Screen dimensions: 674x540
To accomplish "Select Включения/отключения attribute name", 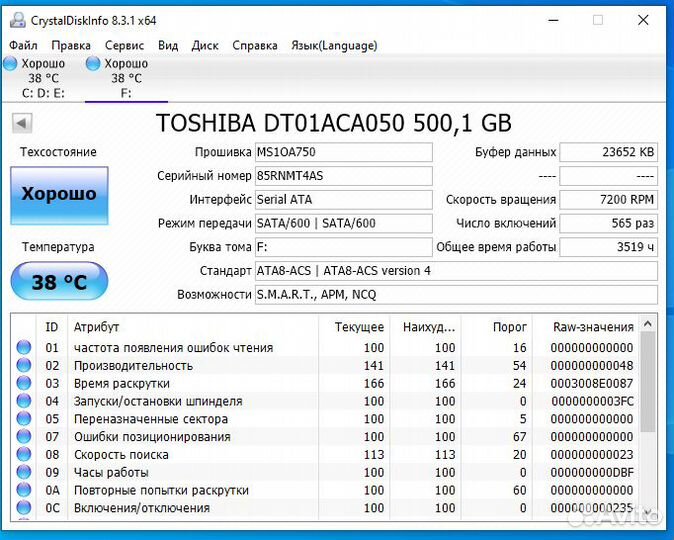I will (x=142, y=508).
